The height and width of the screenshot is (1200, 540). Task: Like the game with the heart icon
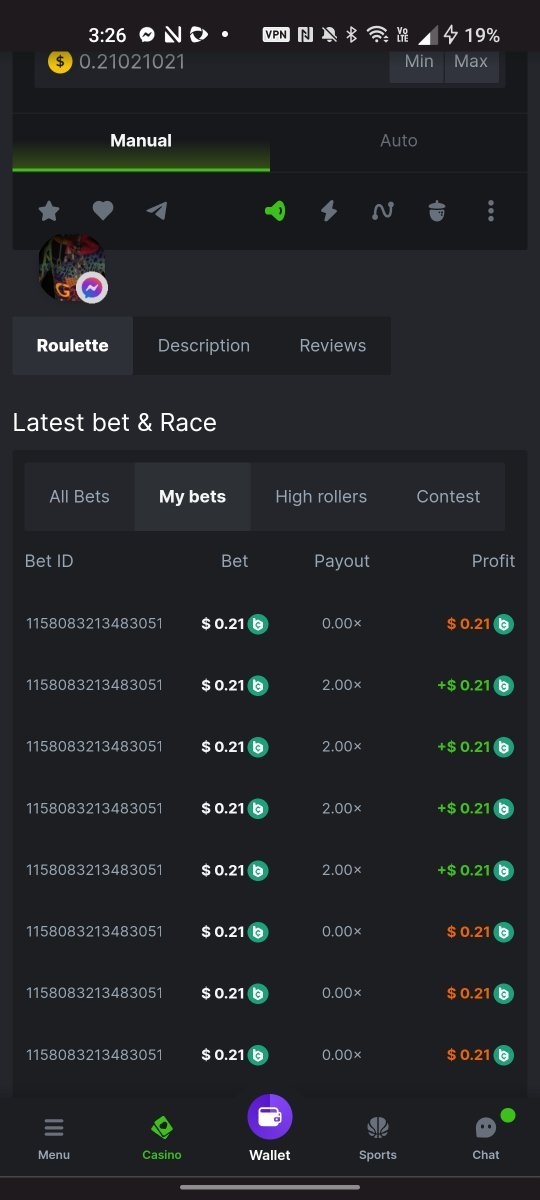[103, 211]
